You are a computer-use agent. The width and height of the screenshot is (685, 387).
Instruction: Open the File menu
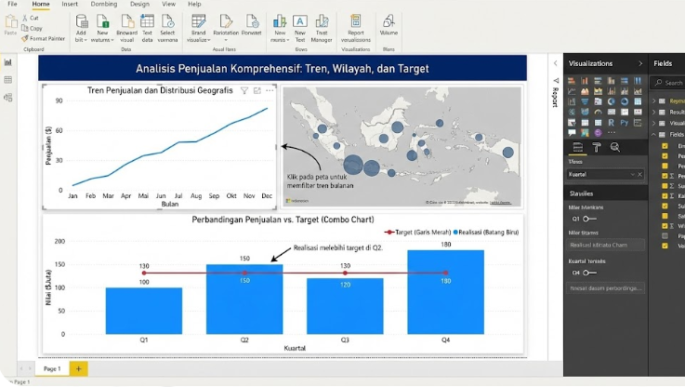point(12,4)
